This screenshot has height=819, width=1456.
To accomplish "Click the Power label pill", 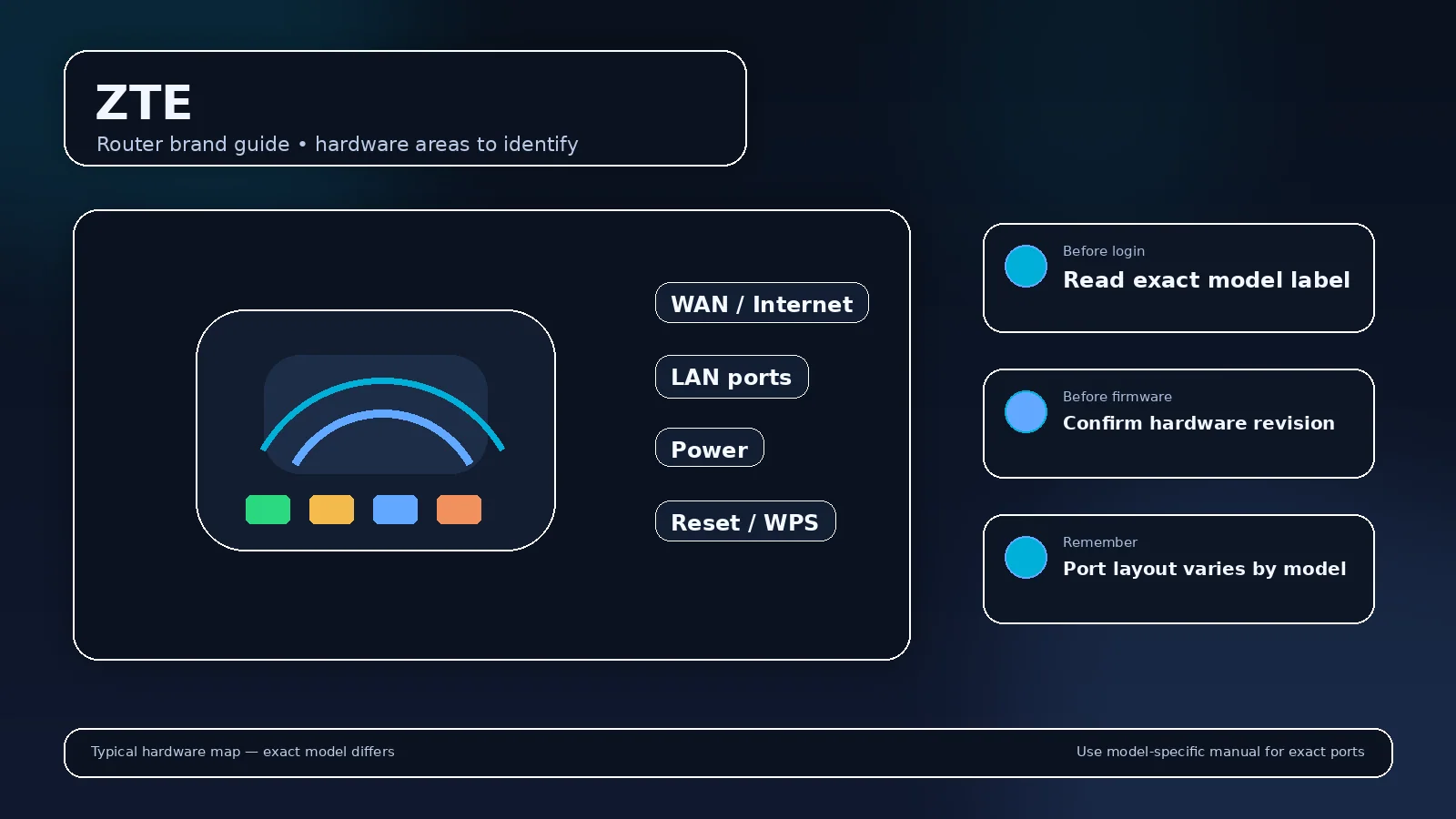I will pos(710,448).
